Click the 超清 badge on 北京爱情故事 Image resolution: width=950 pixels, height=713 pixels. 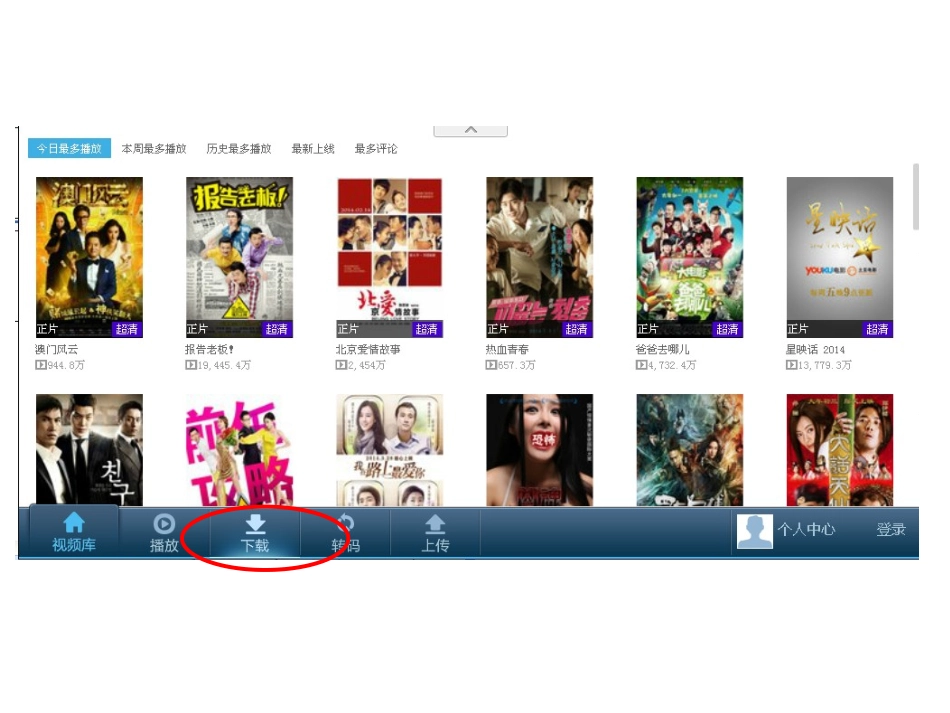click(x=427, y=329)
